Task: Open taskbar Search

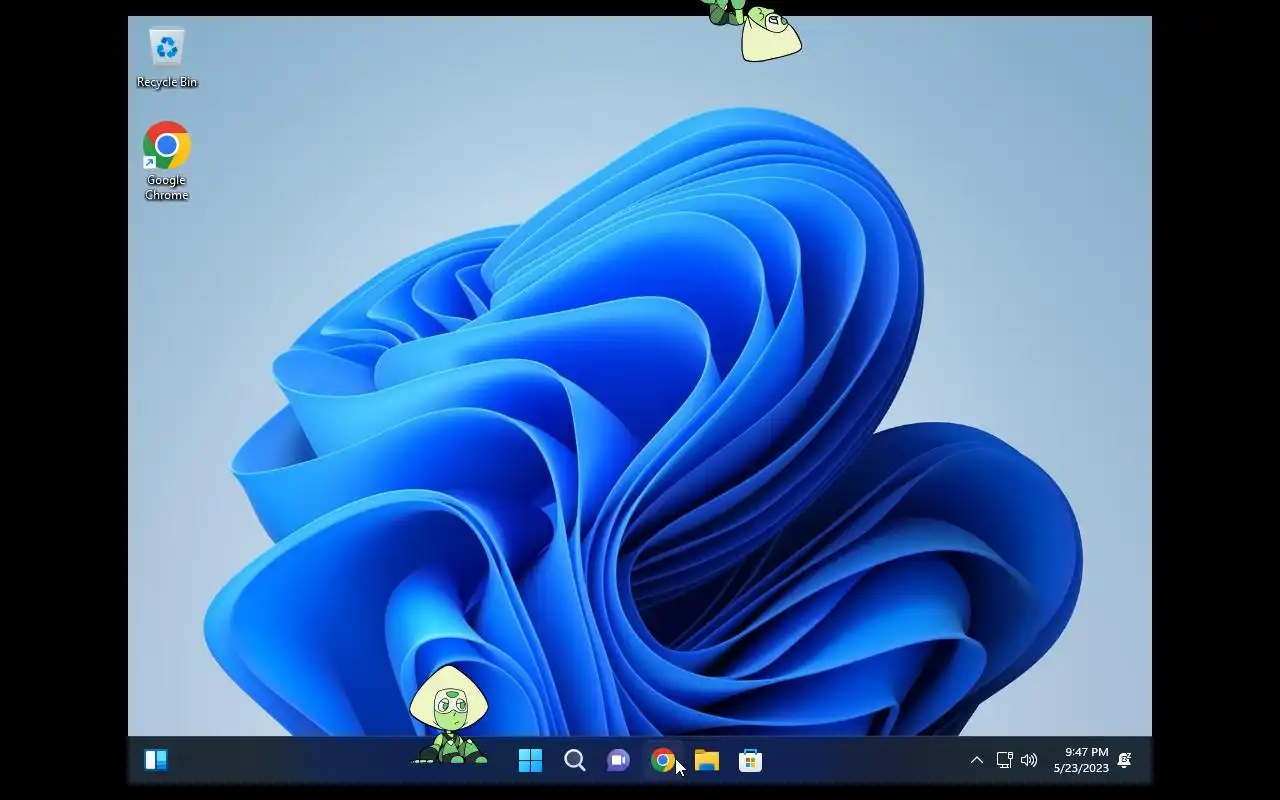Action: coord(575,761)
